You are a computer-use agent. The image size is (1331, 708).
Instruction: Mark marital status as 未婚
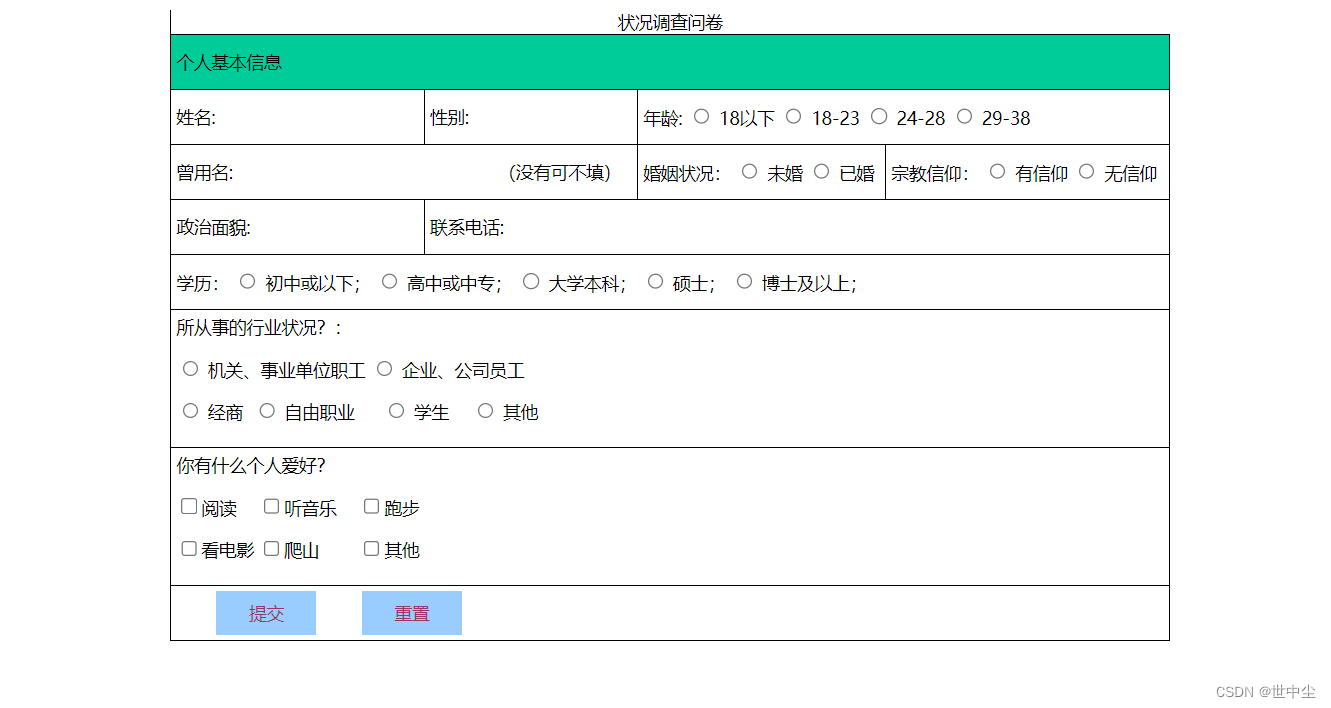[749, 171]
